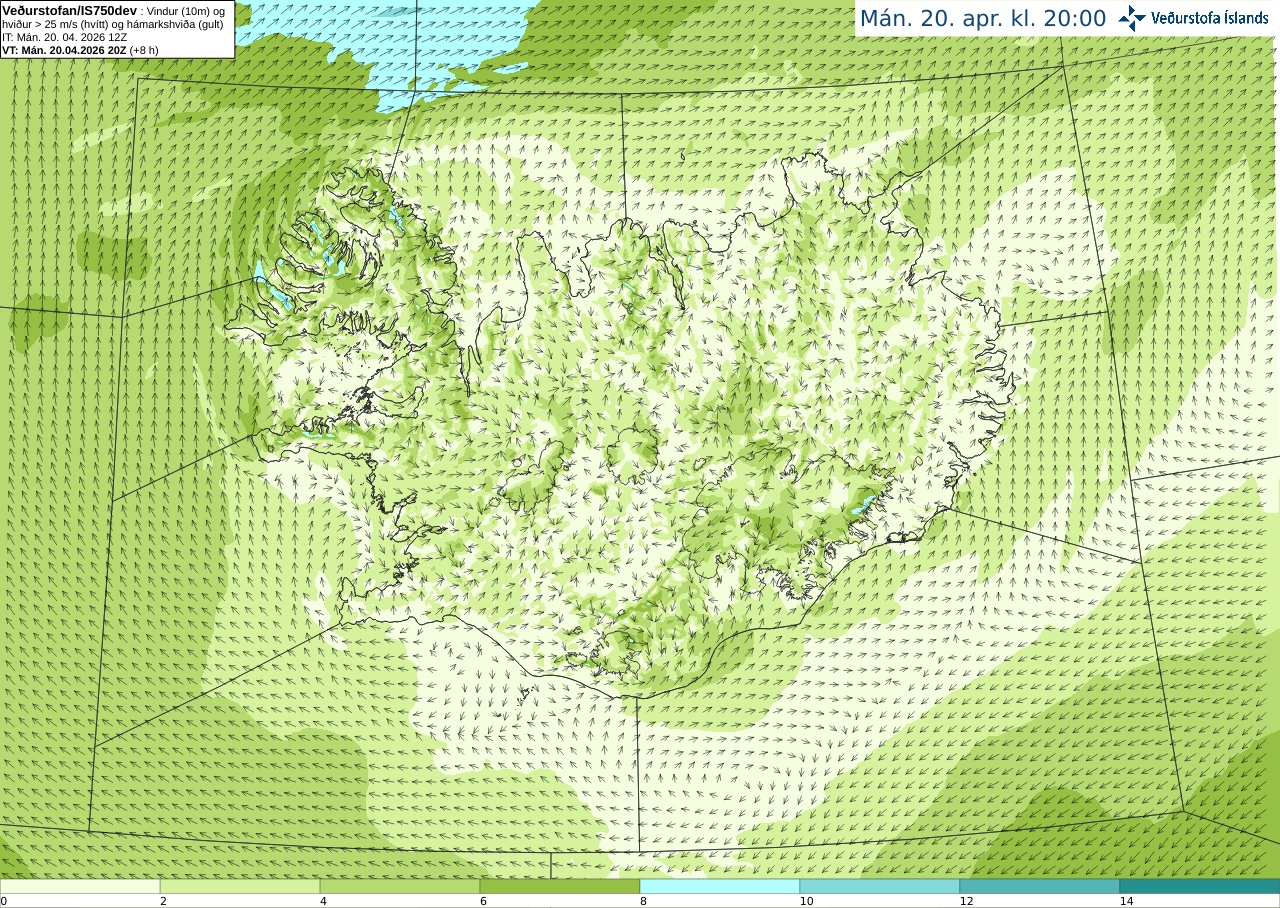Click the 6–8 m/s dark green legend swatch
This screenshot has height=908, width=1280.
pos(560,886)
